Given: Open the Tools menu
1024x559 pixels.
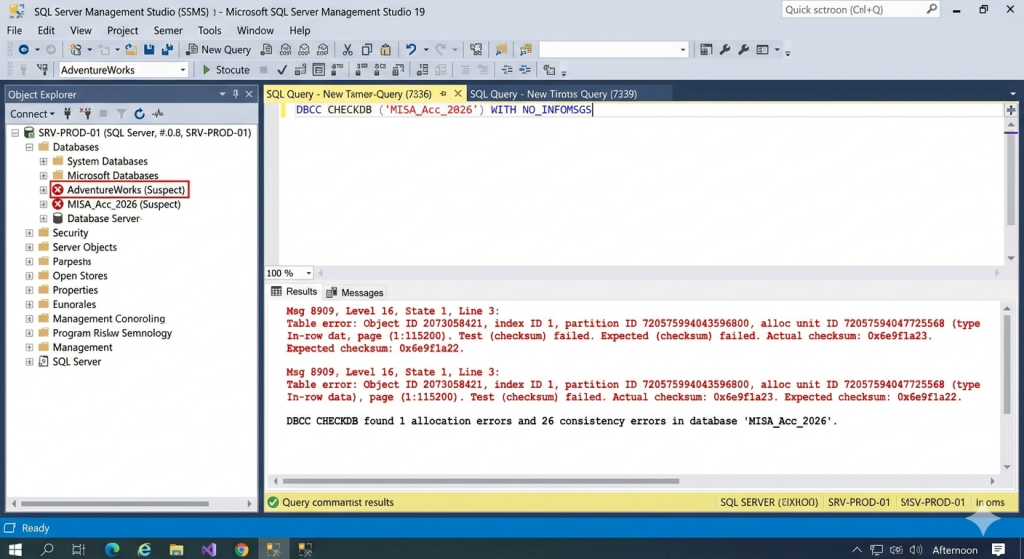Looking at the screenshot, I should click(209, 30).
